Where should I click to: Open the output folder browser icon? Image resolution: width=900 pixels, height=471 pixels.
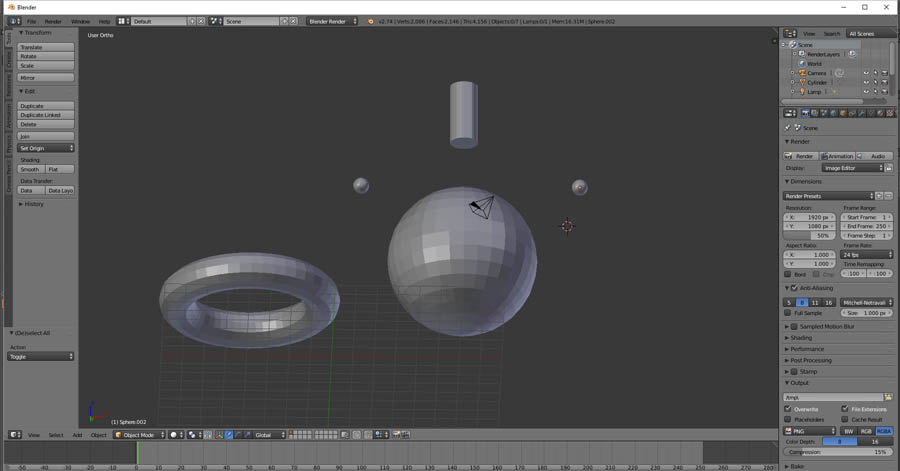point(887,397)
